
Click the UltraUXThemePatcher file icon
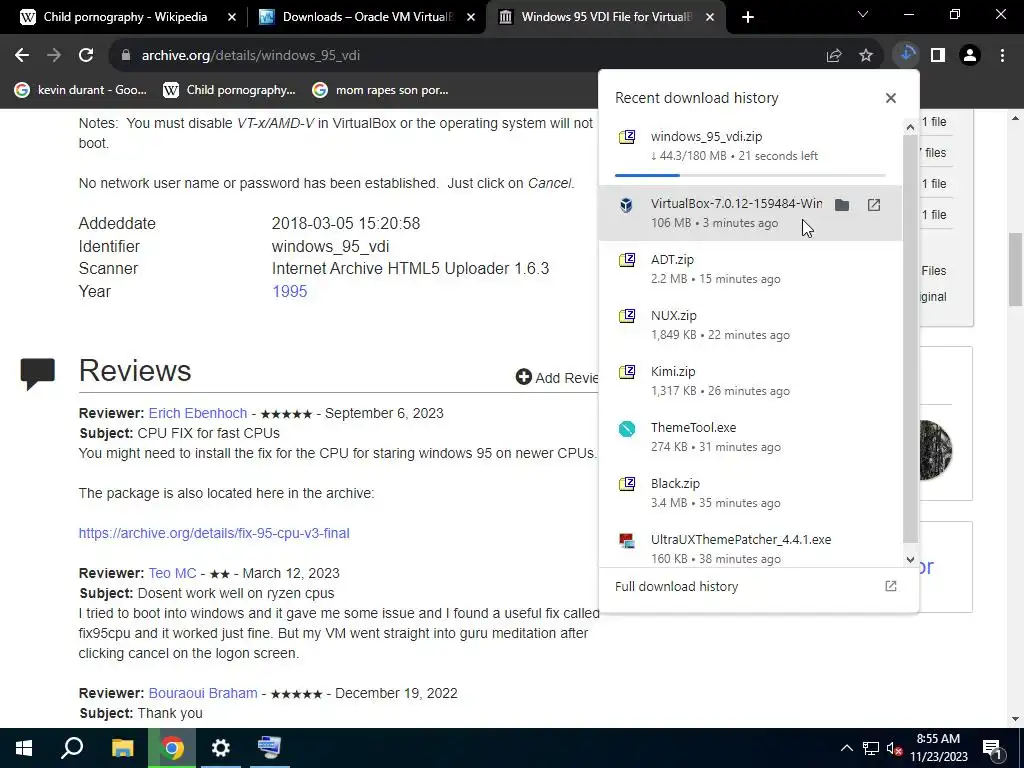coord(627,540)
